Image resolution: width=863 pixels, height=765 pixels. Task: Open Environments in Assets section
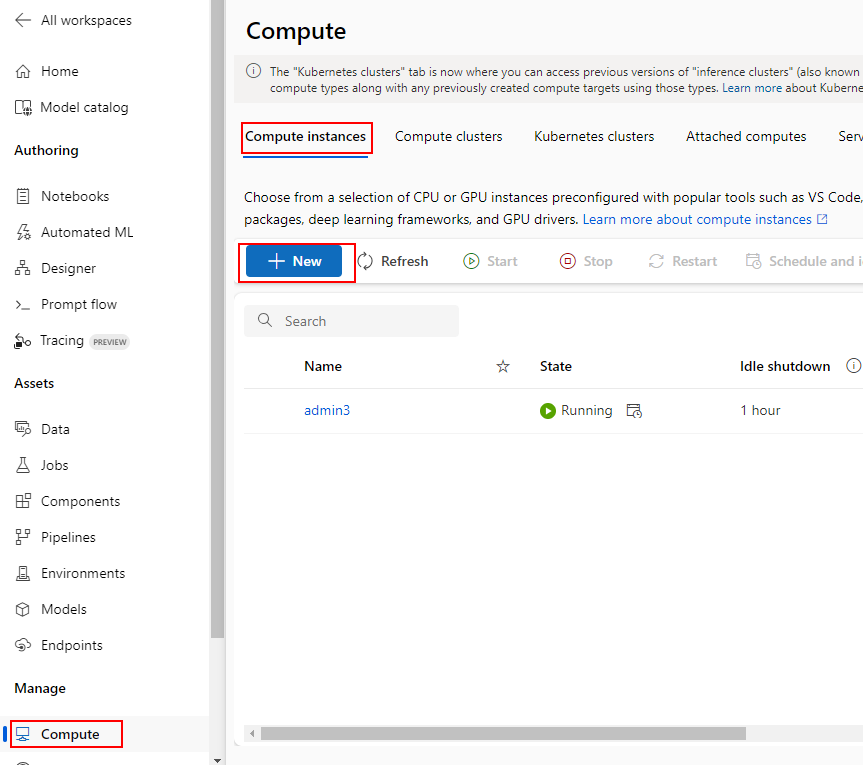click(x=82, y=573)
